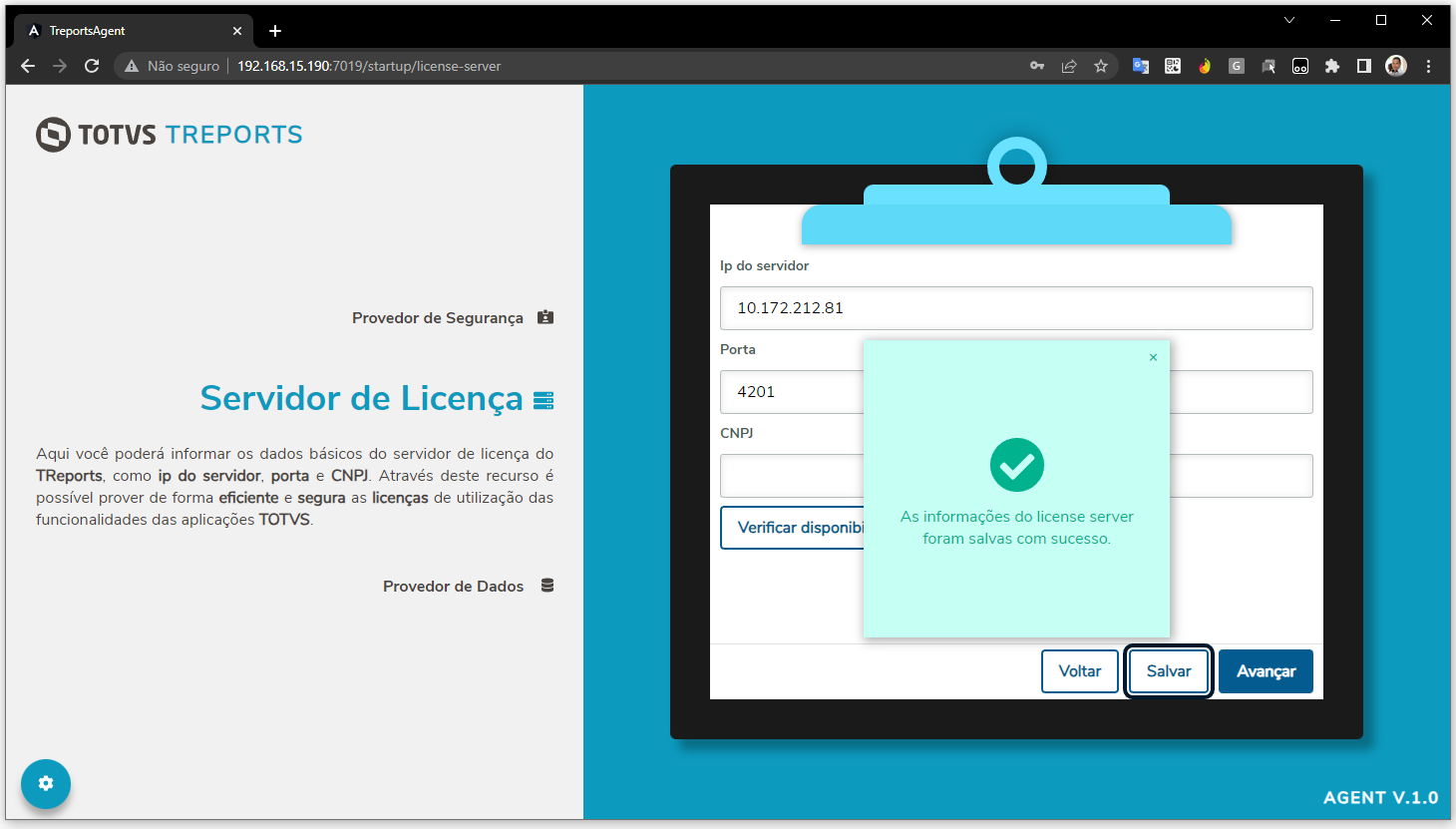Click the 'Ip do servidor' label
This screenshot has width=1456, height=829.
(765, 265)
